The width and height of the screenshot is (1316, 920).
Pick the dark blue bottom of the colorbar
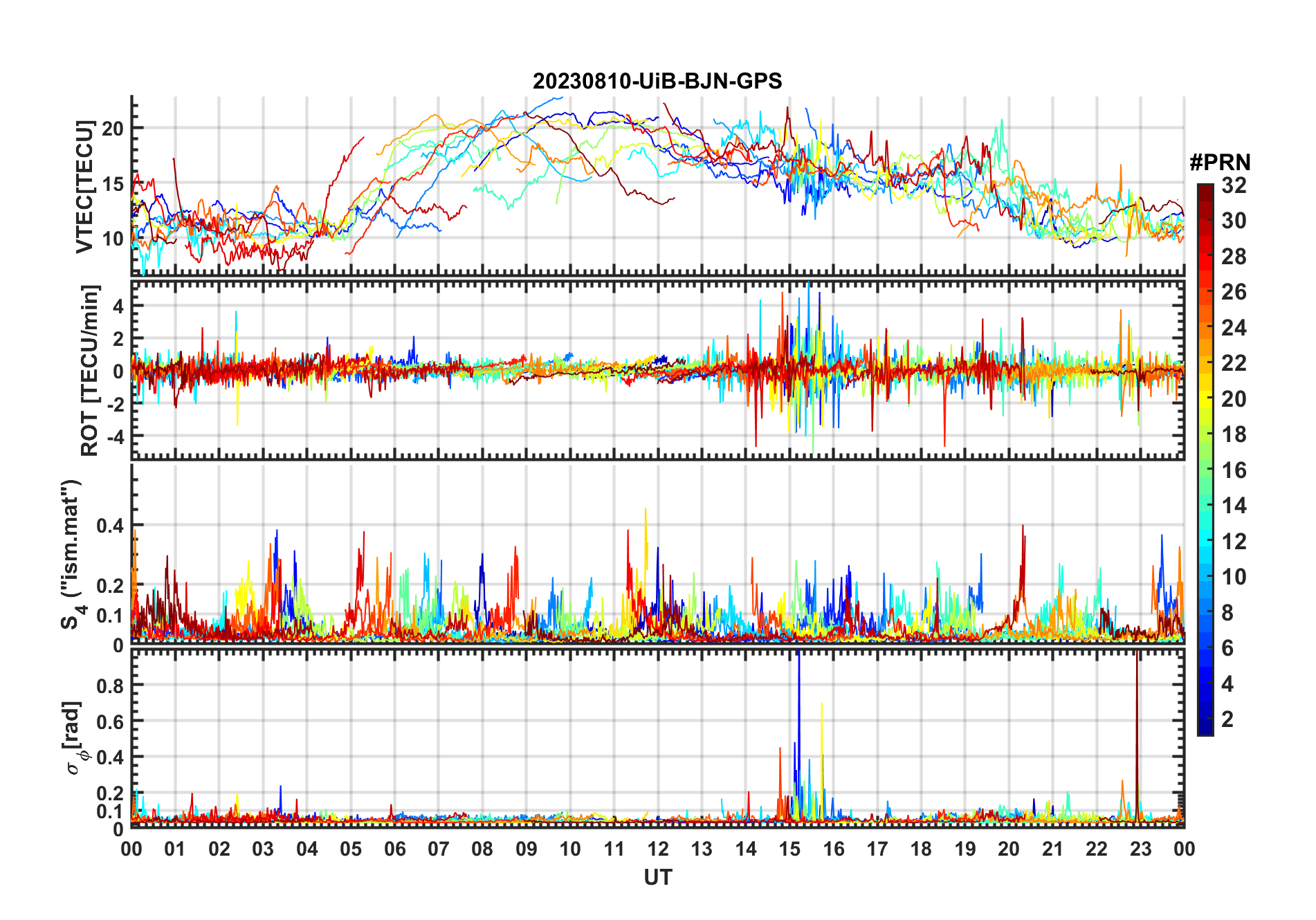[1205, 728]
